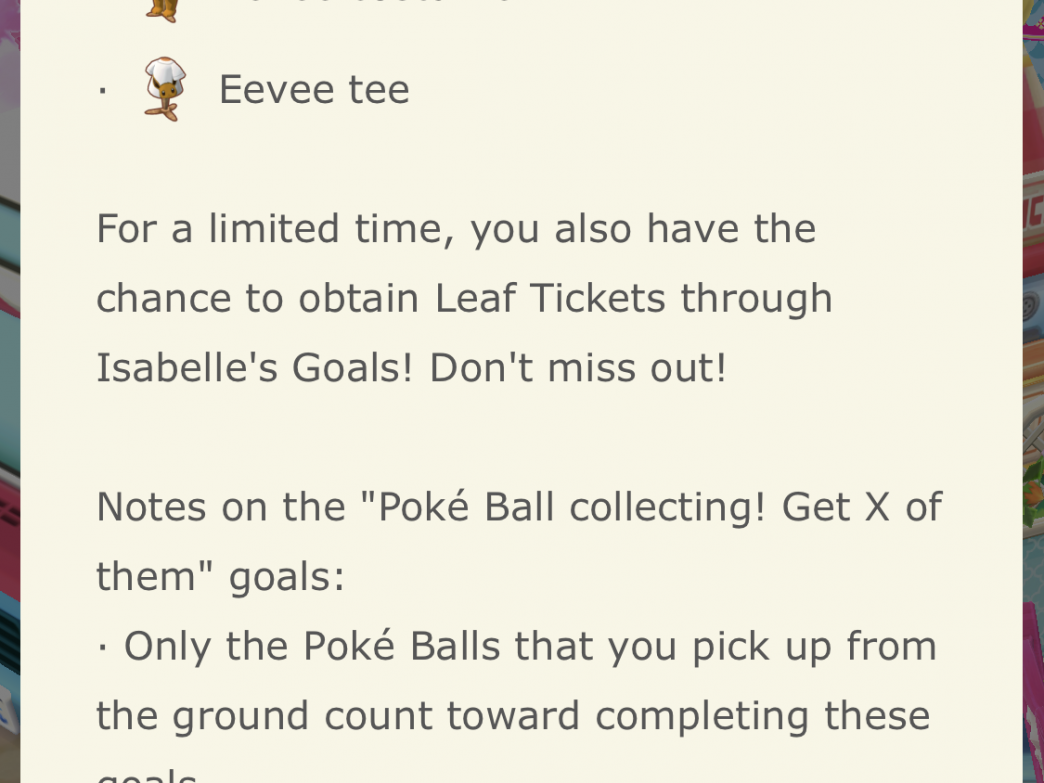Tap the Eevee tee shirt icon
Image resolution: width=1044 pixels, height=783 pixels.
pos(165,89)
